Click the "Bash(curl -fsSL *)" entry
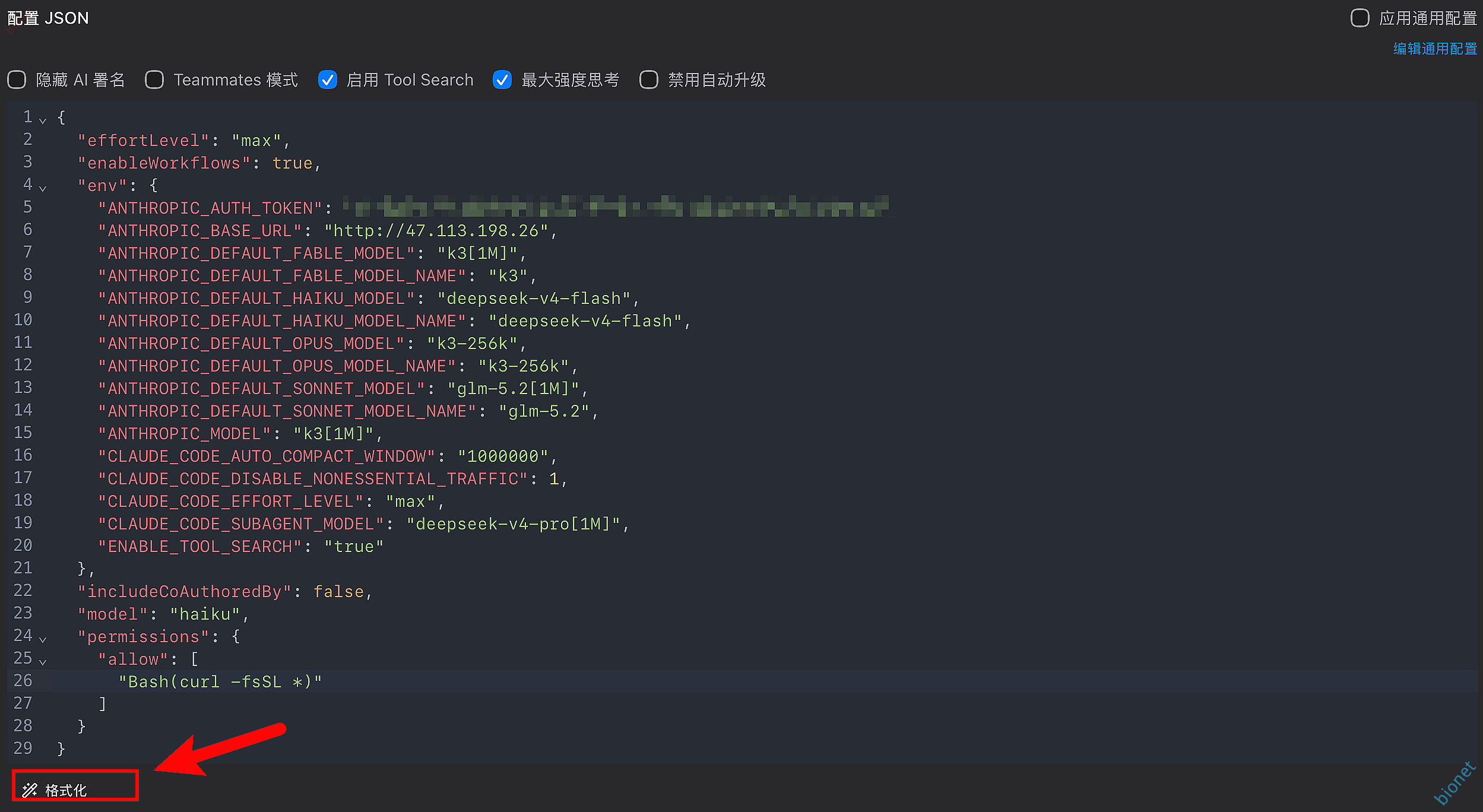This screenshot has height=812, width=1483. click(x=220, y=682)
